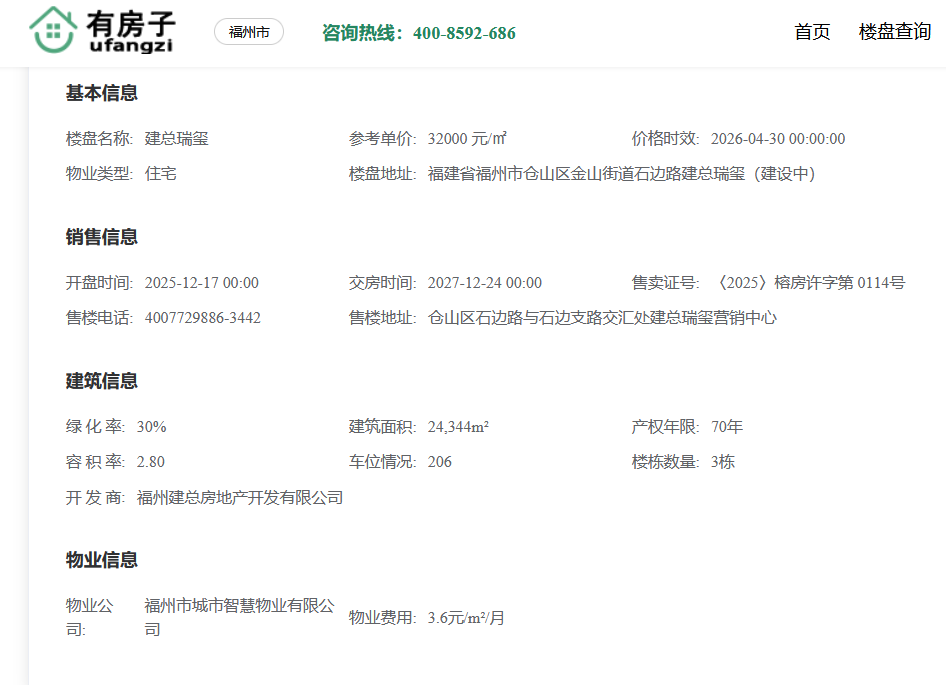946x685 pixels.
Task: Click the 销售信息 section heading
Action: (x=102, y=237)
